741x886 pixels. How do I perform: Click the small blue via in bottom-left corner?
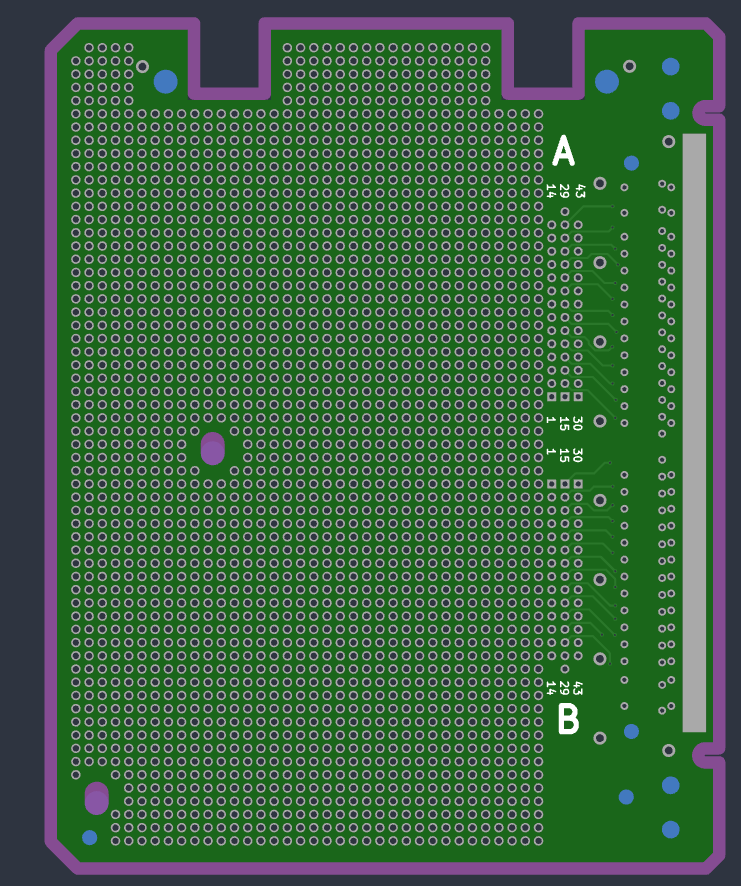90,837
